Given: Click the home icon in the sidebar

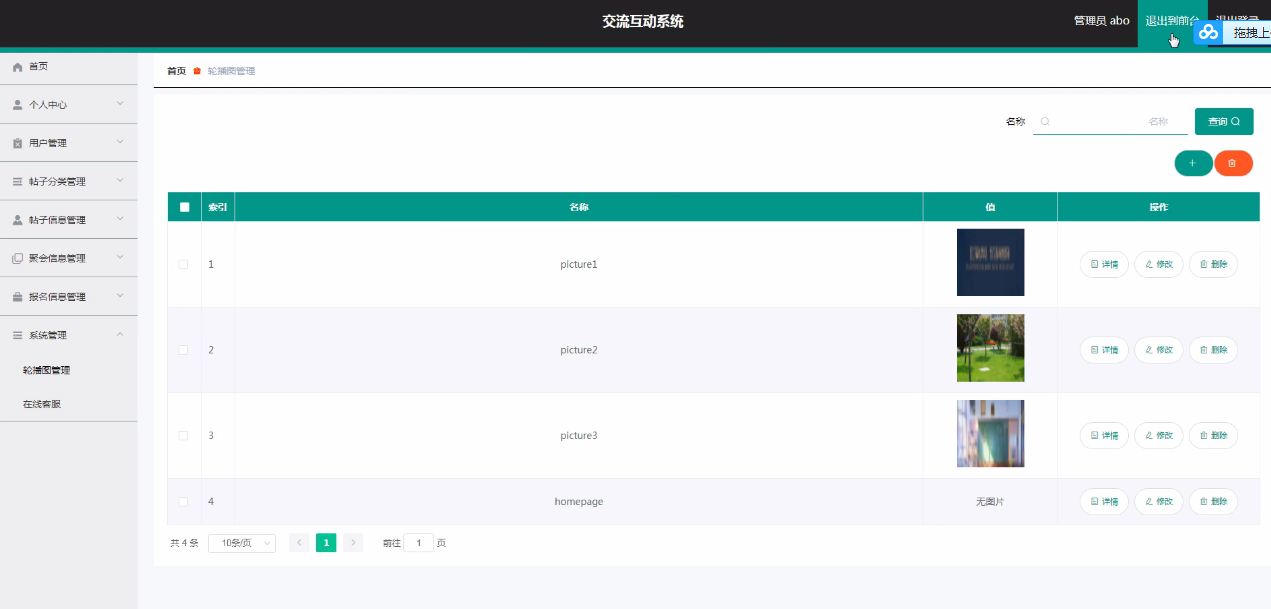Looking at the screenshot, I should click(x=17, y=66).
